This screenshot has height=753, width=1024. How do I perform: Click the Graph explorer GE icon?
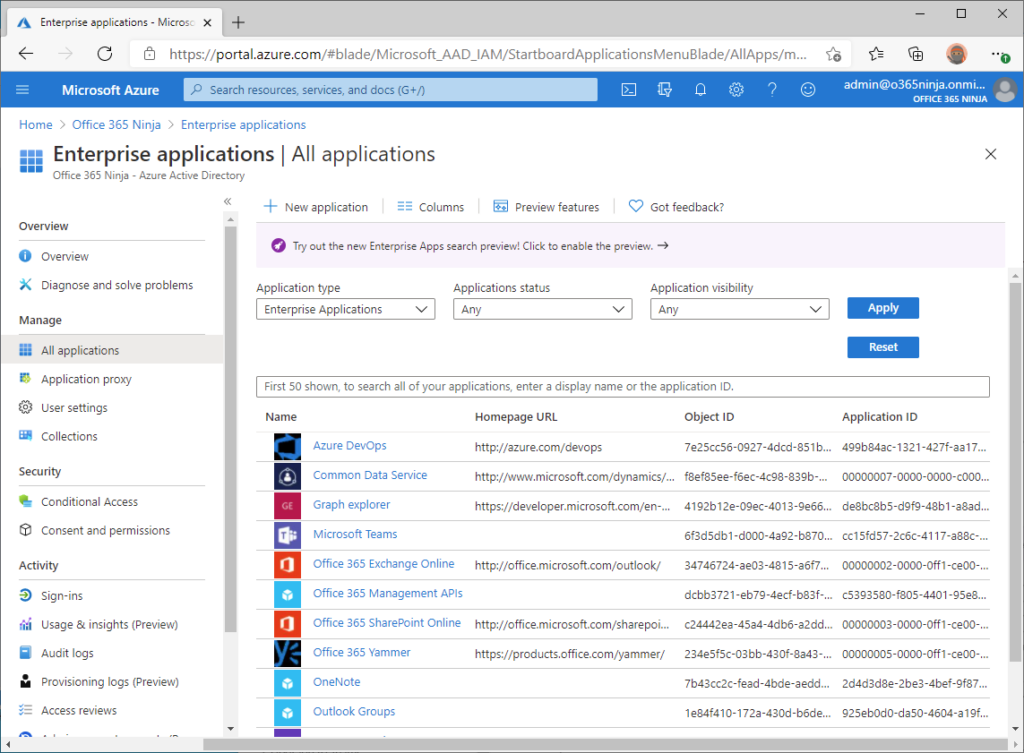[287, 505]
